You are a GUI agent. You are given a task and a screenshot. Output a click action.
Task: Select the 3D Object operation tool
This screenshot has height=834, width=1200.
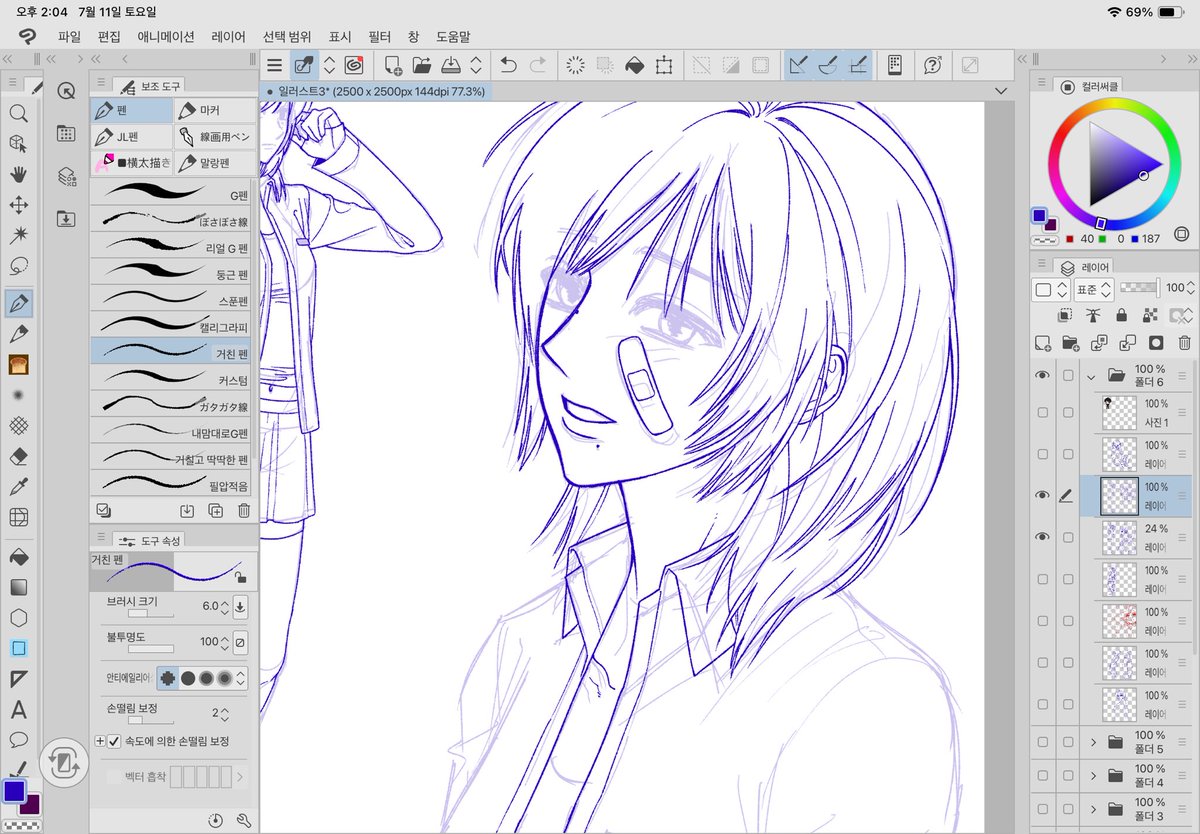[x=18, y=144]
